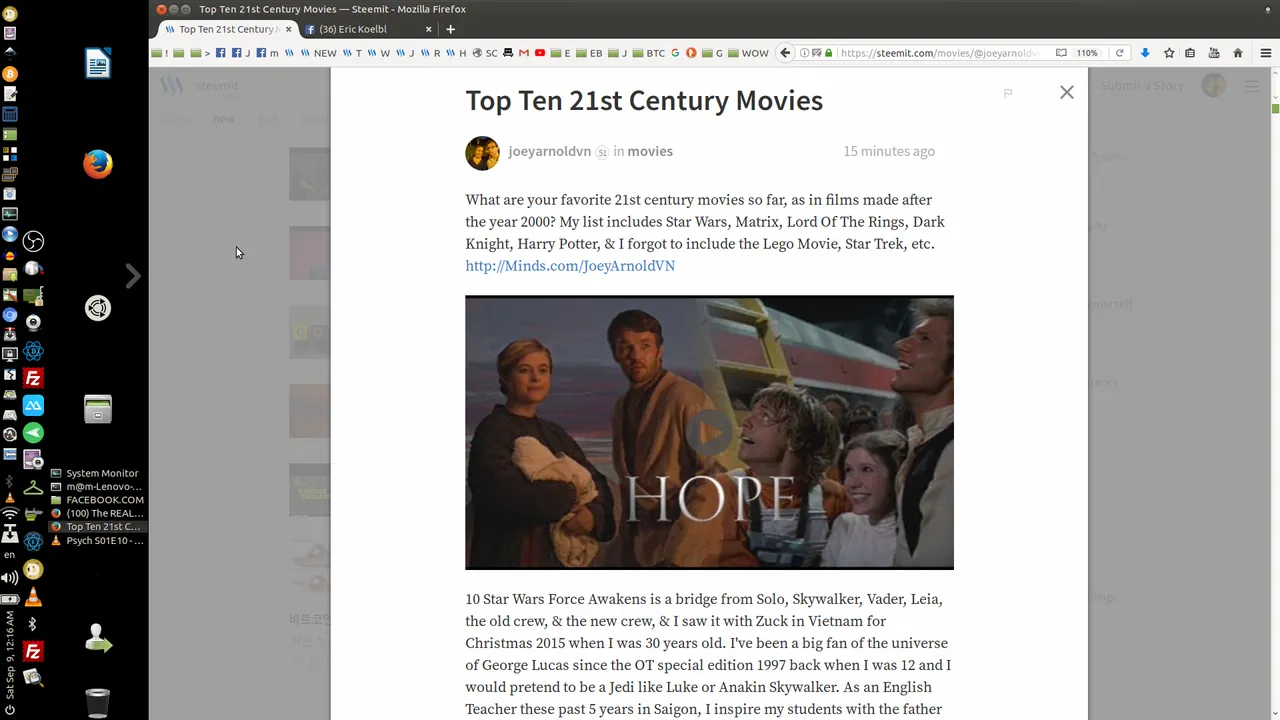
Task: Switch to System Monitor window
Action: (x=96, y=473)
